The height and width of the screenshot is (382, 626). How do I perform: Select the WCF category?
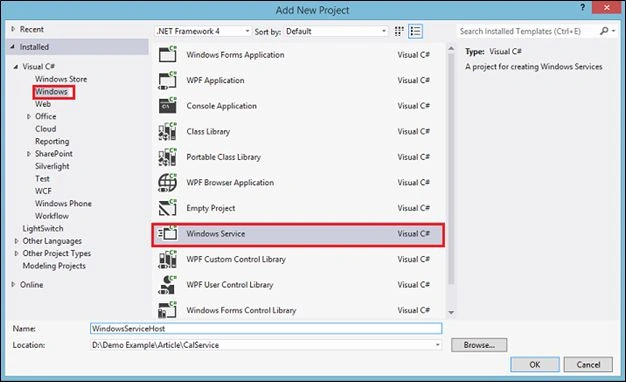click(x=43, y=191)
